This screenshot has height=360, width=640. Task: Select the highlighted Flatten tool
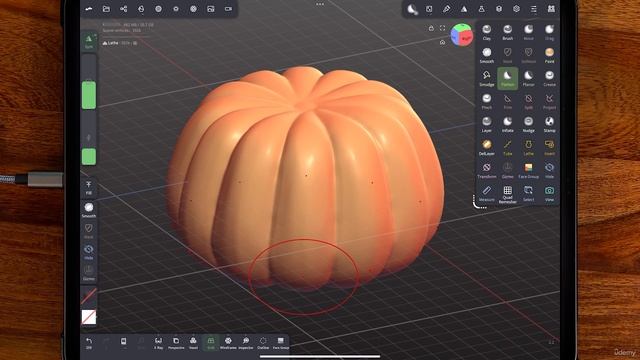[x=507, y=78]
